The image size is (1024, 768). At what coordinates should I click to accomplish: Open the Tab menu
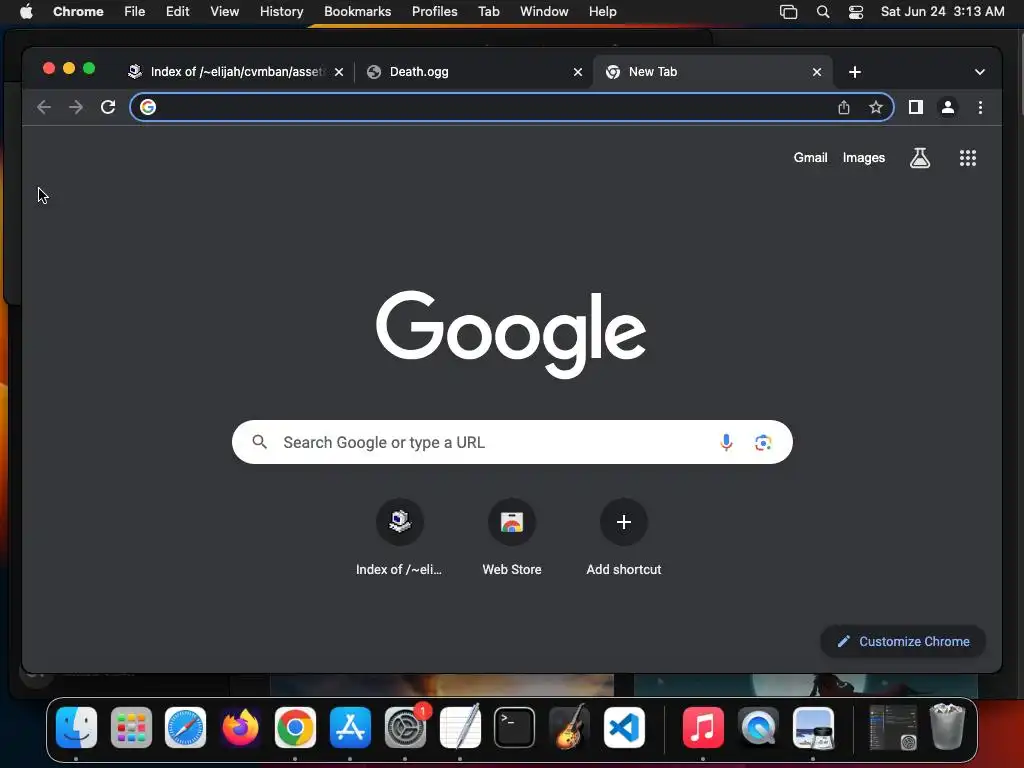488,12
